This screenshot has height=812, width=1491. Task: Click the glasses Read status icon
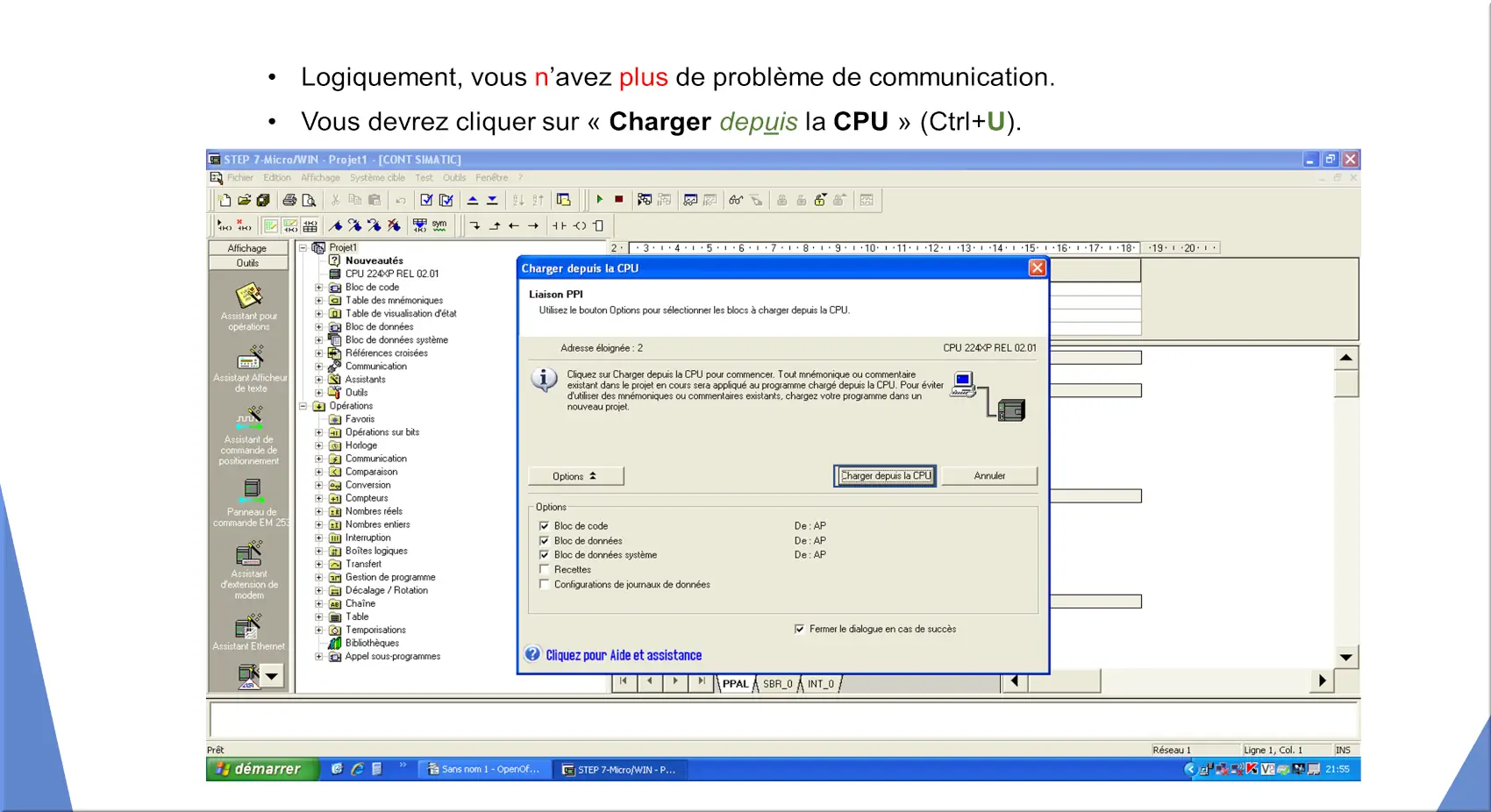click(x=736, y=200)
